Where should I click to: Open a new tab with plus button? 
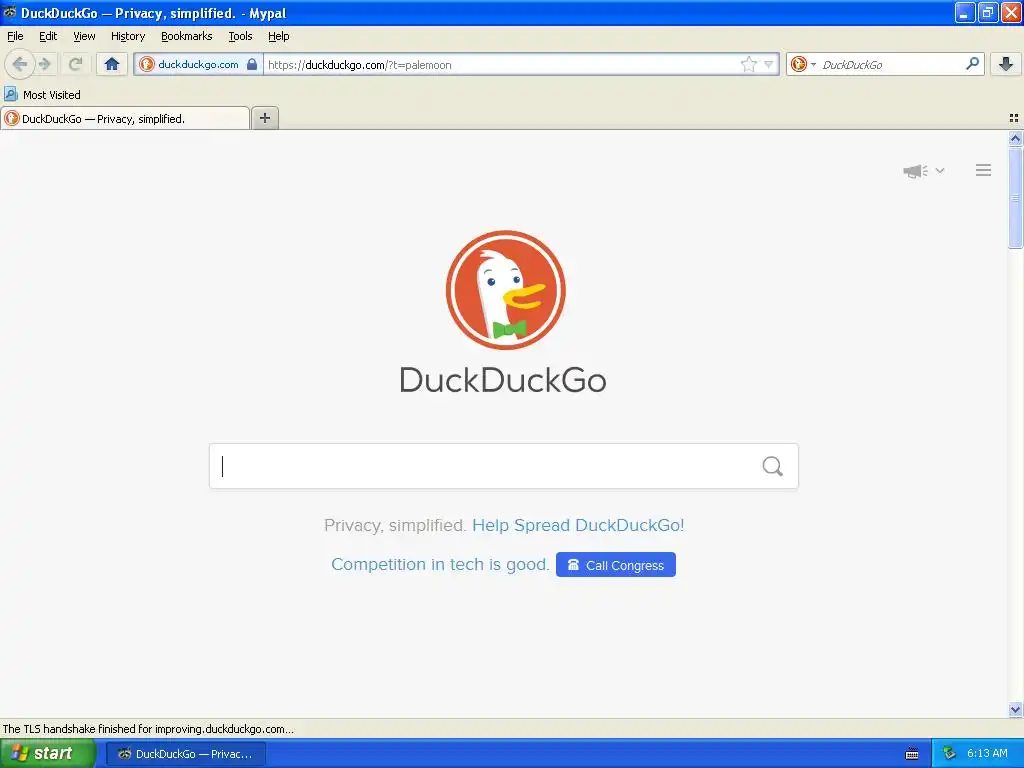point(264,118)
